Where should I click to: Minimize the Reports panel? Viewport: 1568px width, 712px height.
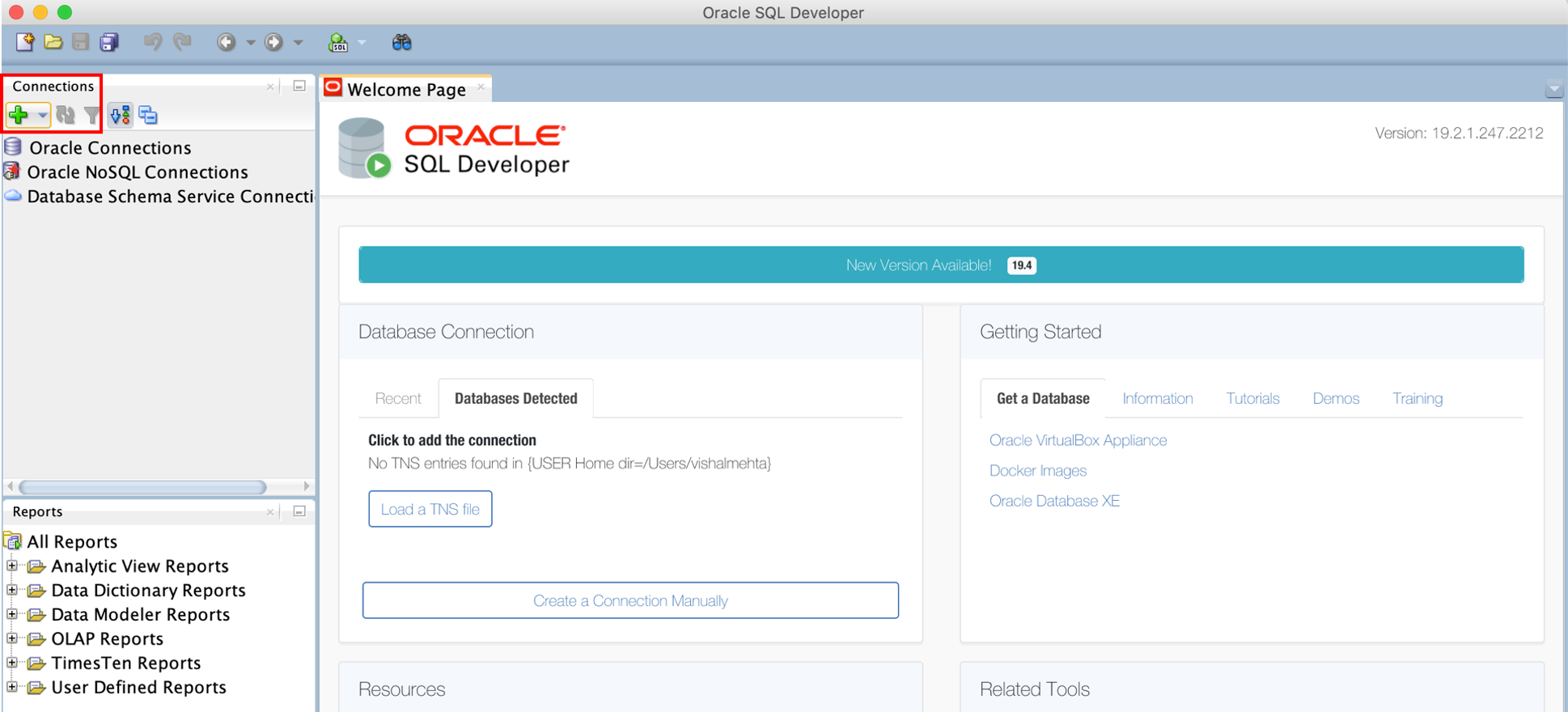(299, 511)
